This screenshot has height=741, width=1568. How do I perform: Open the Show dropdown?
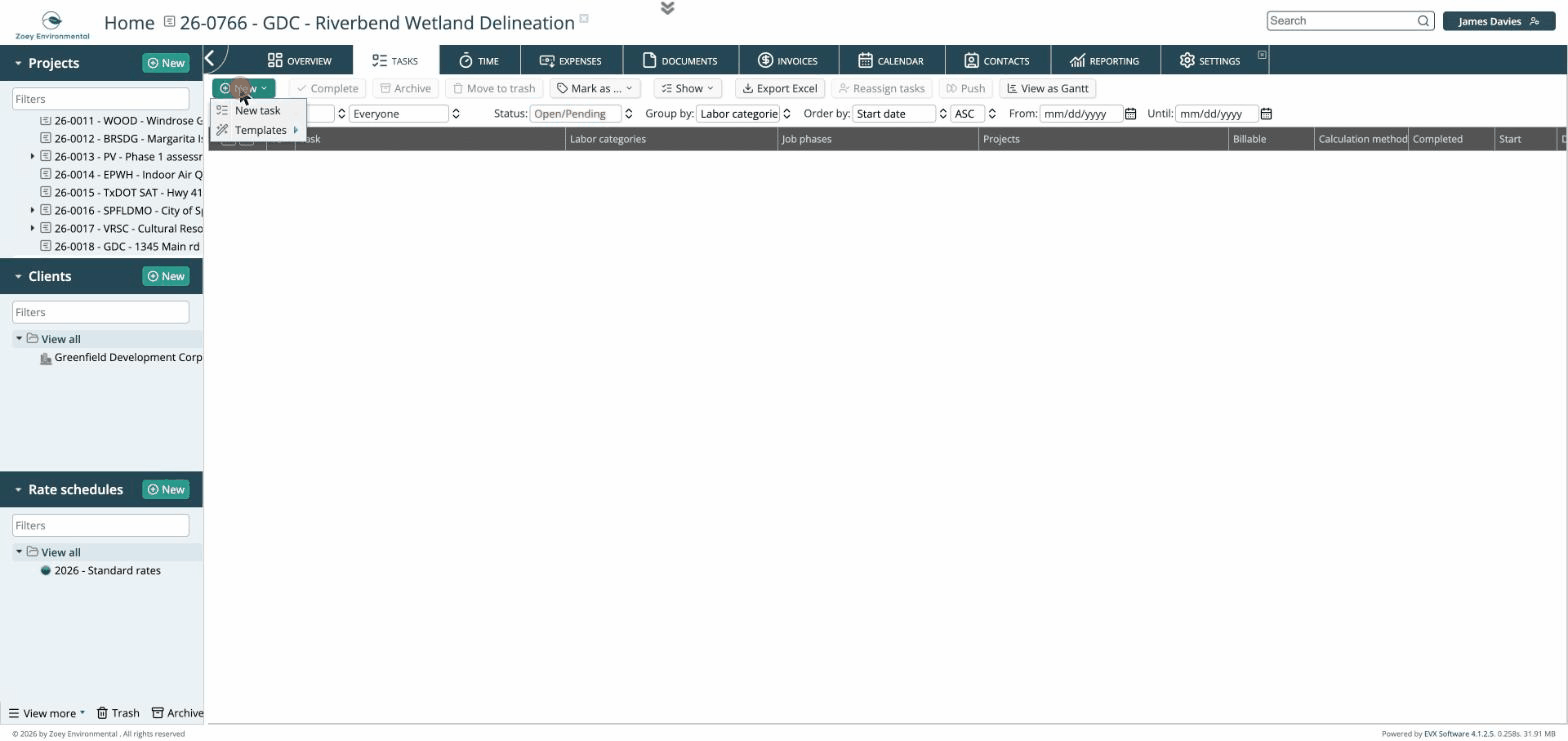click(x=687, y=88)
